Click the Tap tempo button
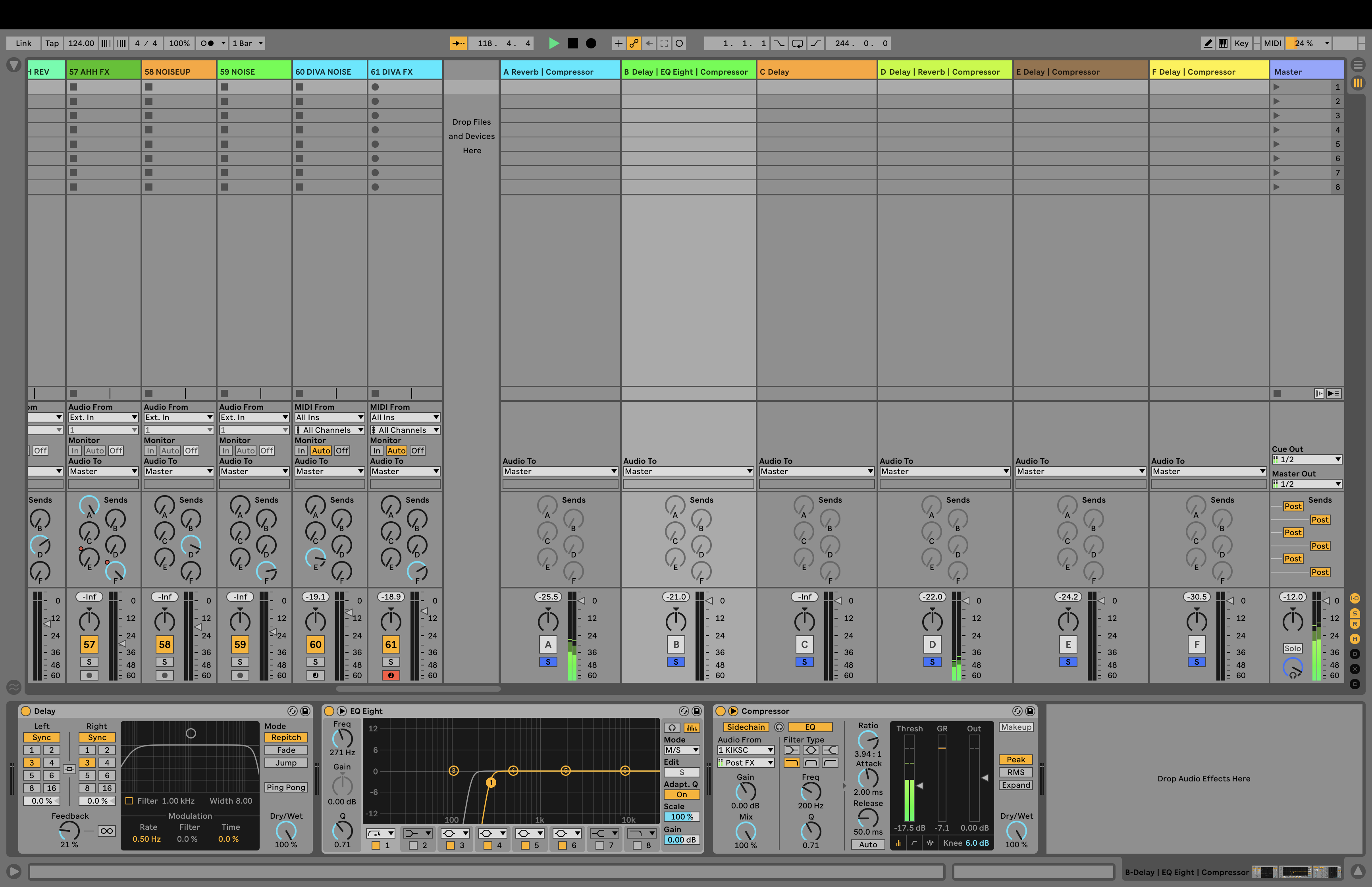 click(x=52, y=43)
